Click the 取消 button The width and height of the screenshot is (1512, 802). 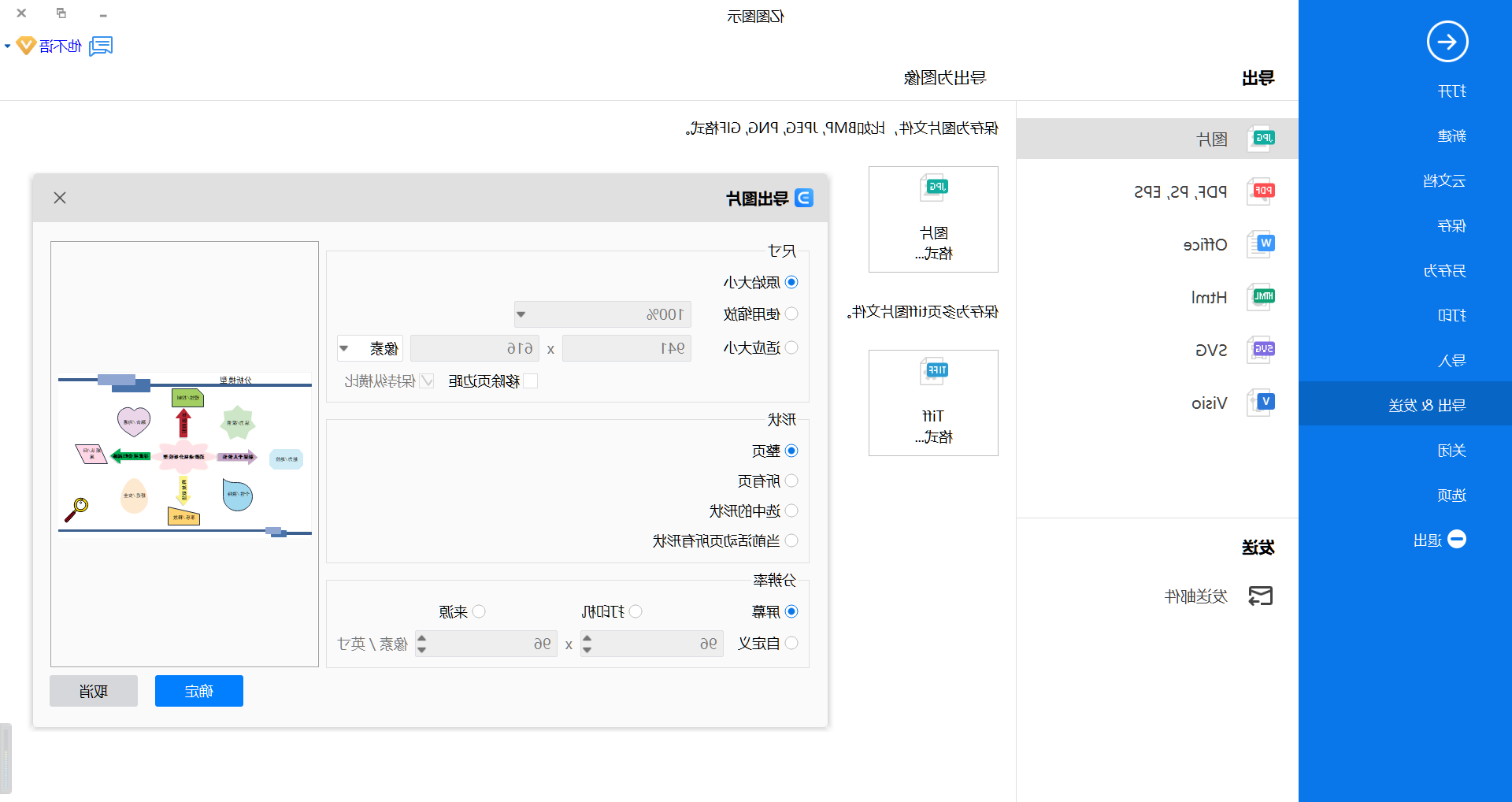(94, 691)
